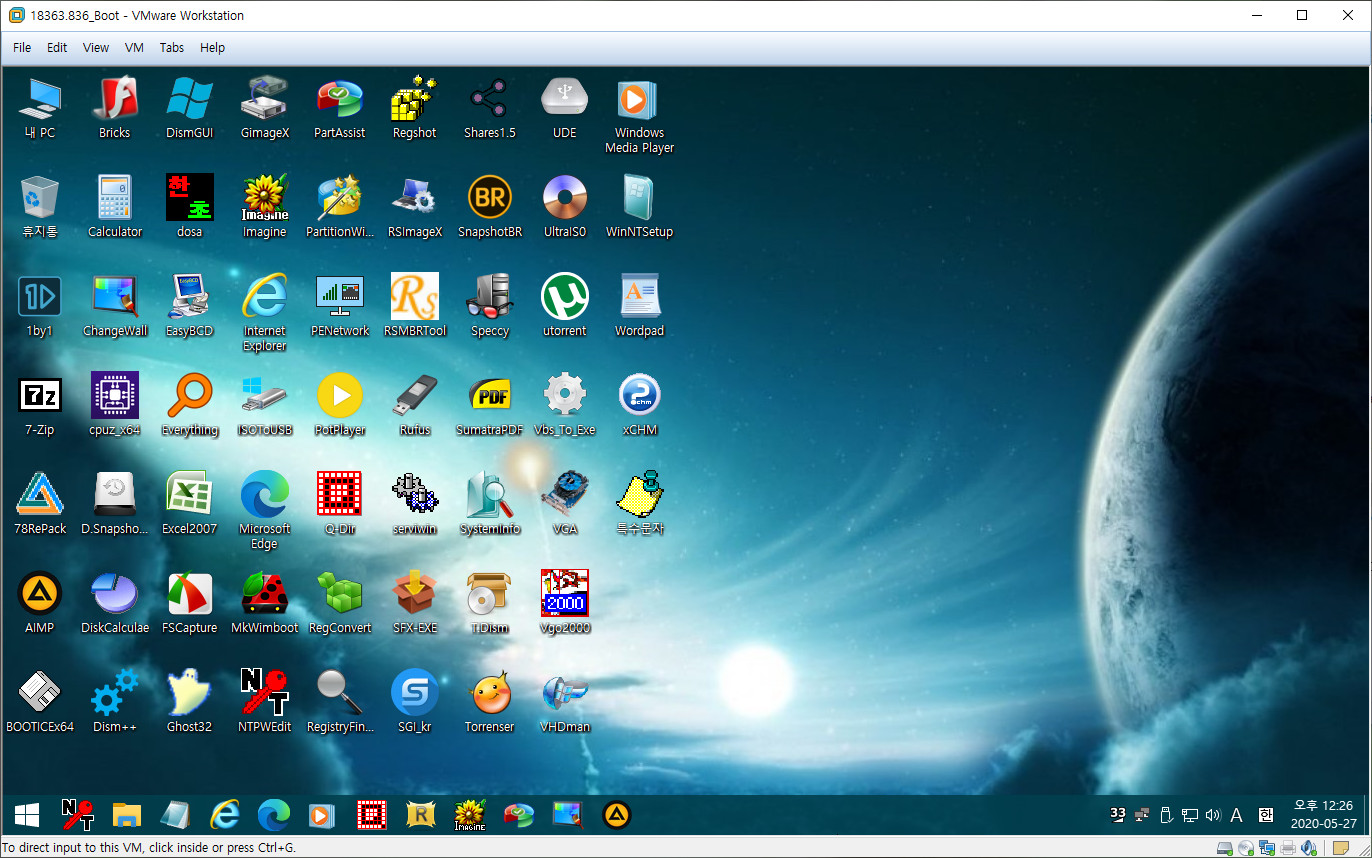Select the Q-Dir desktop icon
Image resolution: width=1372 pixels, height=858 pixels.
pos(340,504)
